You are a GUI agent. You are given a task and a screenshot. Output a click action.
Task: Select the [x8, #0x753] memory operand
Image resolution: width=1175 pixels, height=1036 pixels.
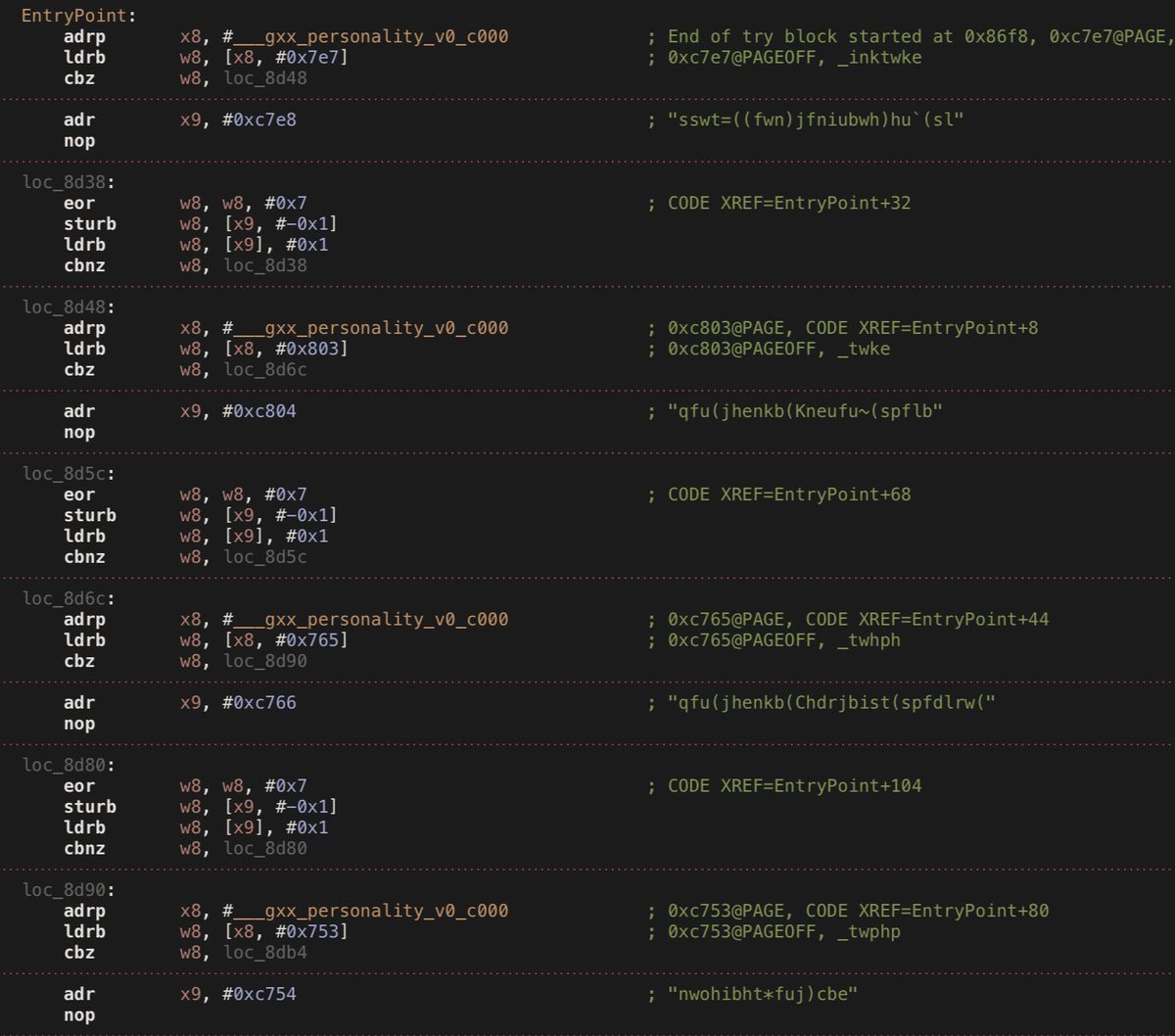tap(286, 931)
